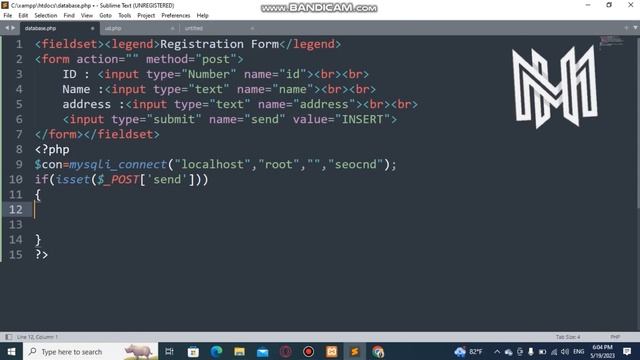Image resolution: width=640 pixels, height=360 pixels.
Task: Open the File menu
Action: (7, 16)
